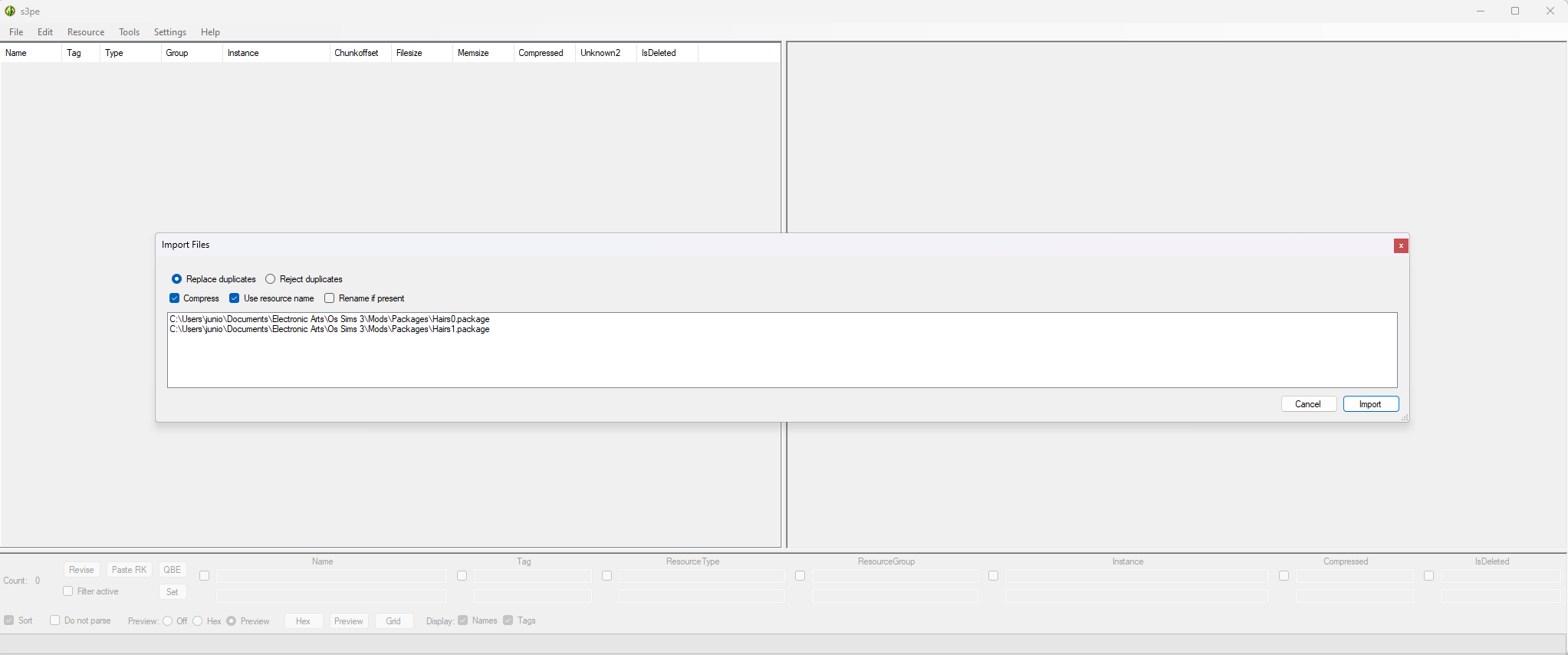This screenshot has width=1568, height=655.
Task: Cancel the file import
Action: 1309,404
